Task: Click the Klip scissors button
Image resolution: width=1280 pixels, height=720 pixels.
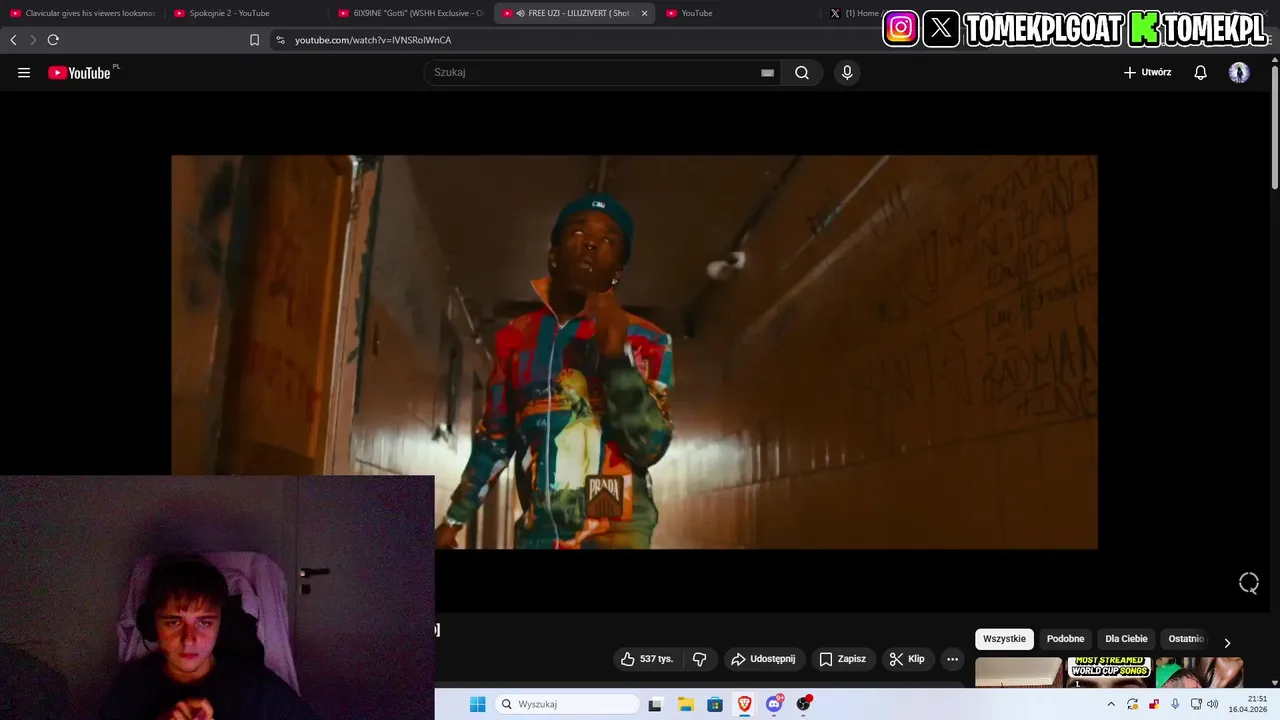Action: [908, 659]
